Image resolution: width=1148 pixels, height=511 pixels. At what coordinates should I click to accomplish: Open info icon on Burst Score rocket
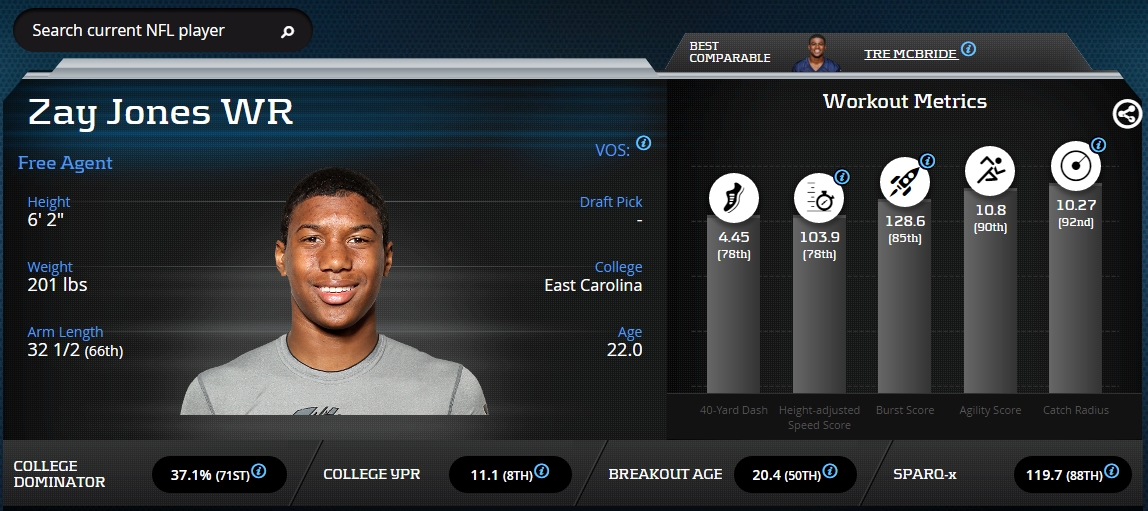(x=927, y=161)
